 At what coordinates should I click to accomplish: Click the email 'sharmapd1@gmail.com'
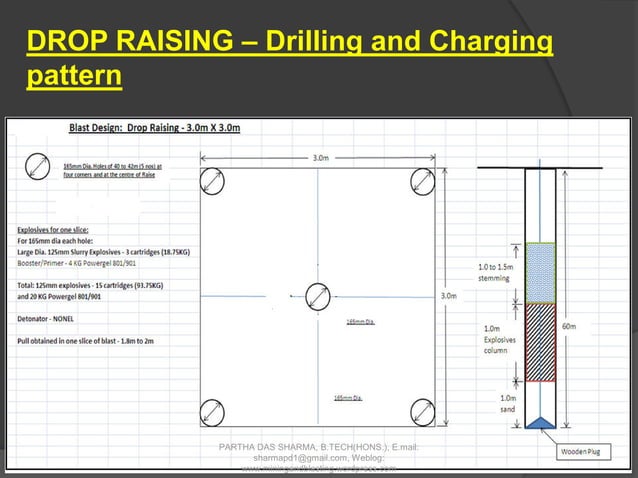(300, 458)
